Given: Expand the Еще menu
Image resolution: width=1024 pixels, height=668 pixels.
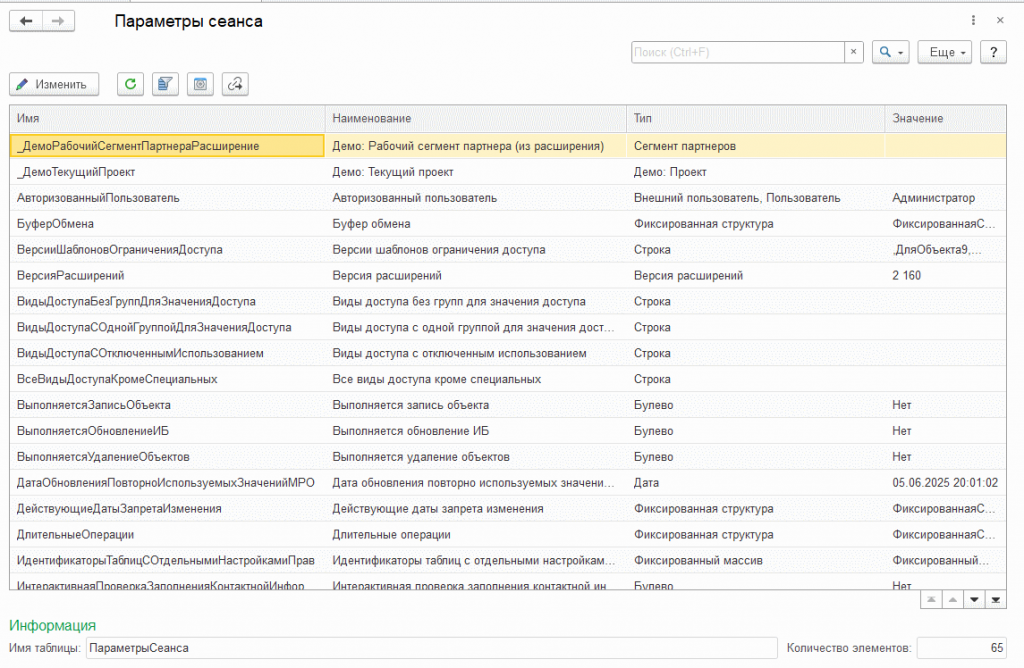Looking at the screenshot, I should point(945,52).
